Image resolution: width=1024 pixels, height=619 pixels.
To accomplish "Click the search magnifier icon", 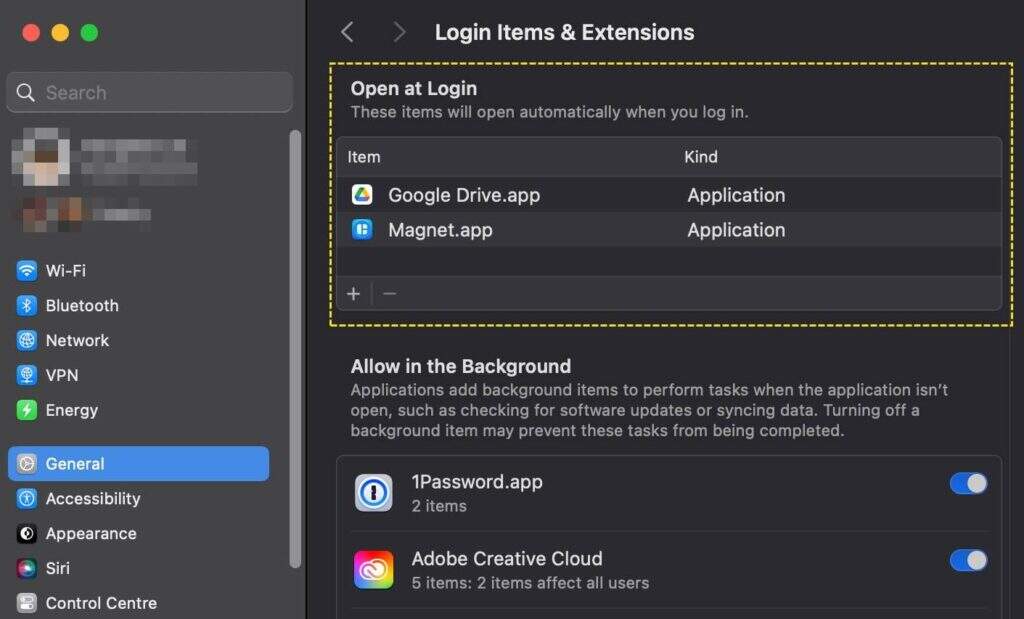I will [25, 93].
